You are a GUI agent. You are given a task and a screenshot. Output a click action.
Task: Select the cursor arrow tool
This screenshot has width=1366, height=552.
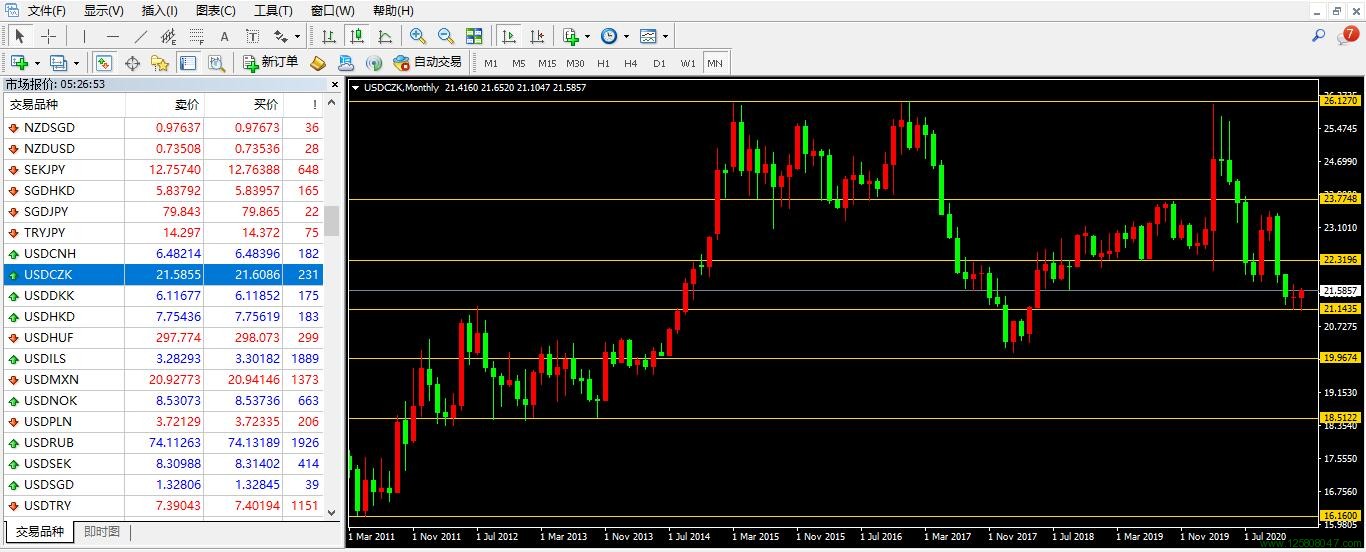[x=20, y=36]
